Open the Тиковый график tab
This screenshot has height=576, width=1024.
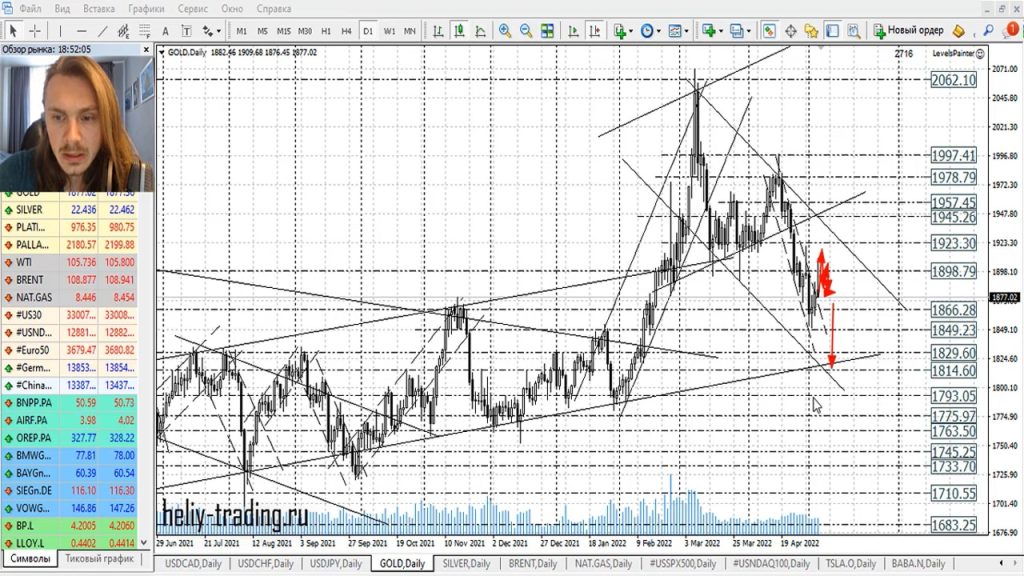click(x=99, y=559)
